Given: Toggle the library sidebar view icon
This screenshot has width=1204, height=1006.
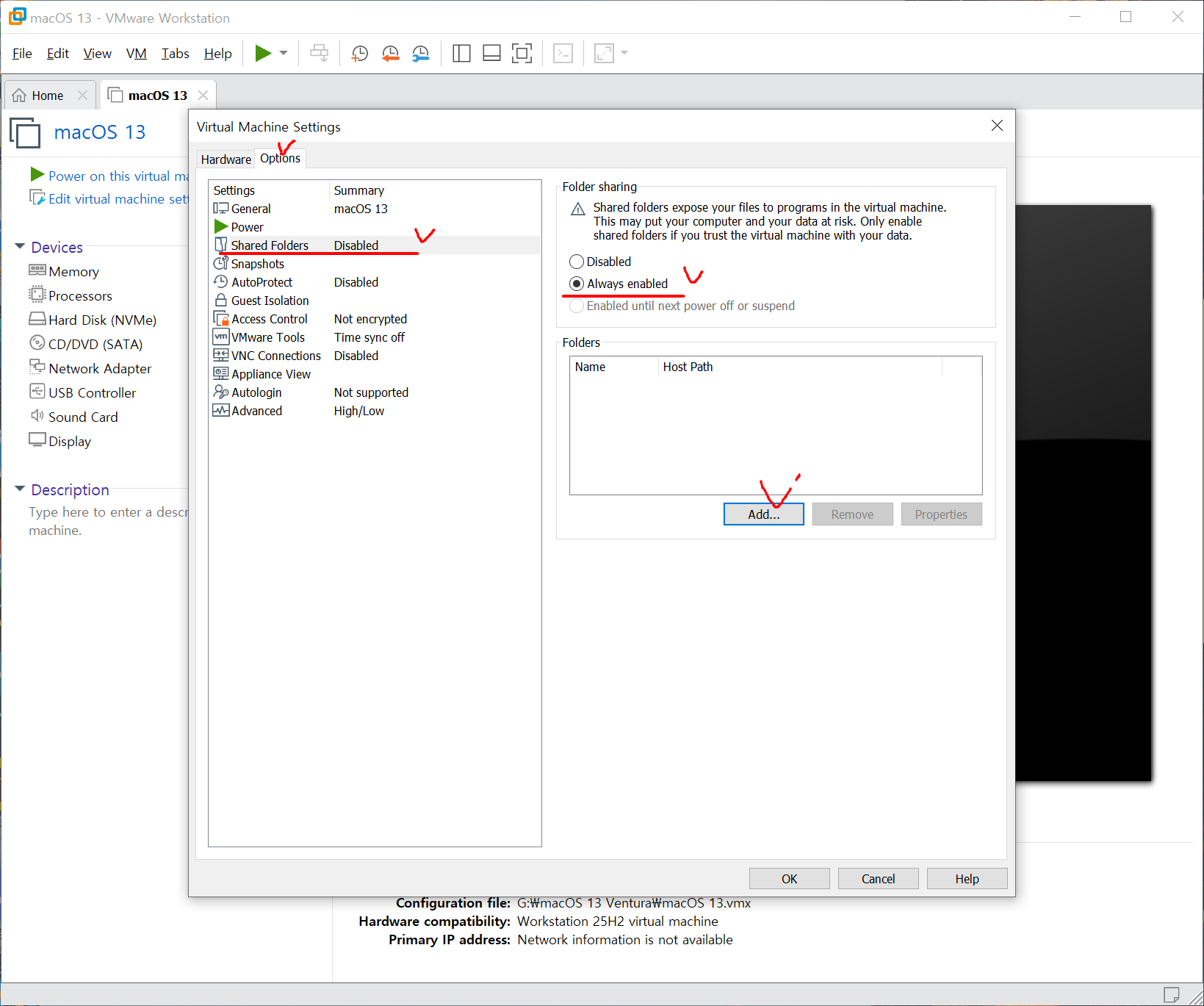Looking at the screenshot, I should point(461,53).
